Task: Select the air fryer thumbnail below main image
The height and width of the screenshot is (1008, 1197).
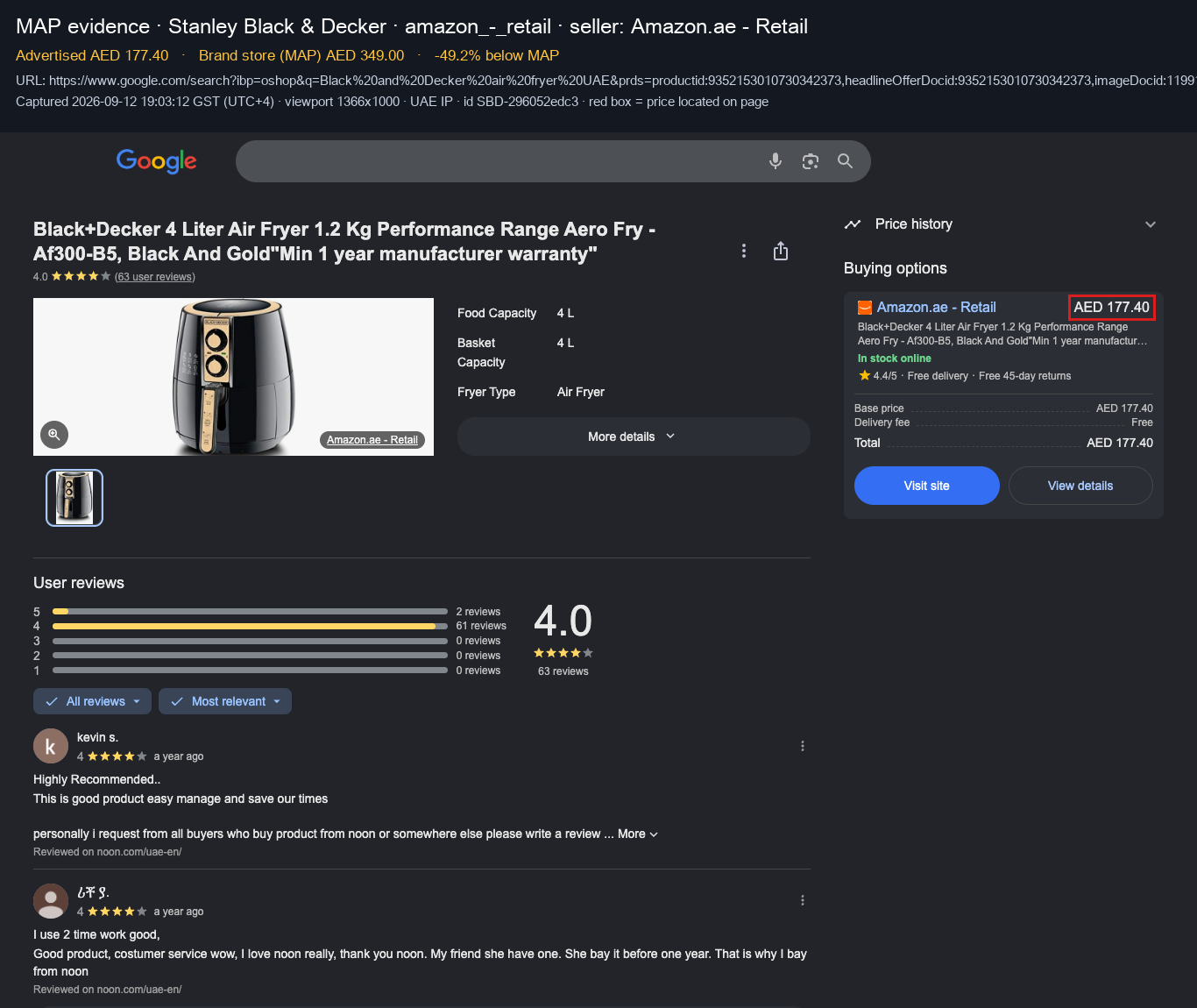Action: pos(74,498)
